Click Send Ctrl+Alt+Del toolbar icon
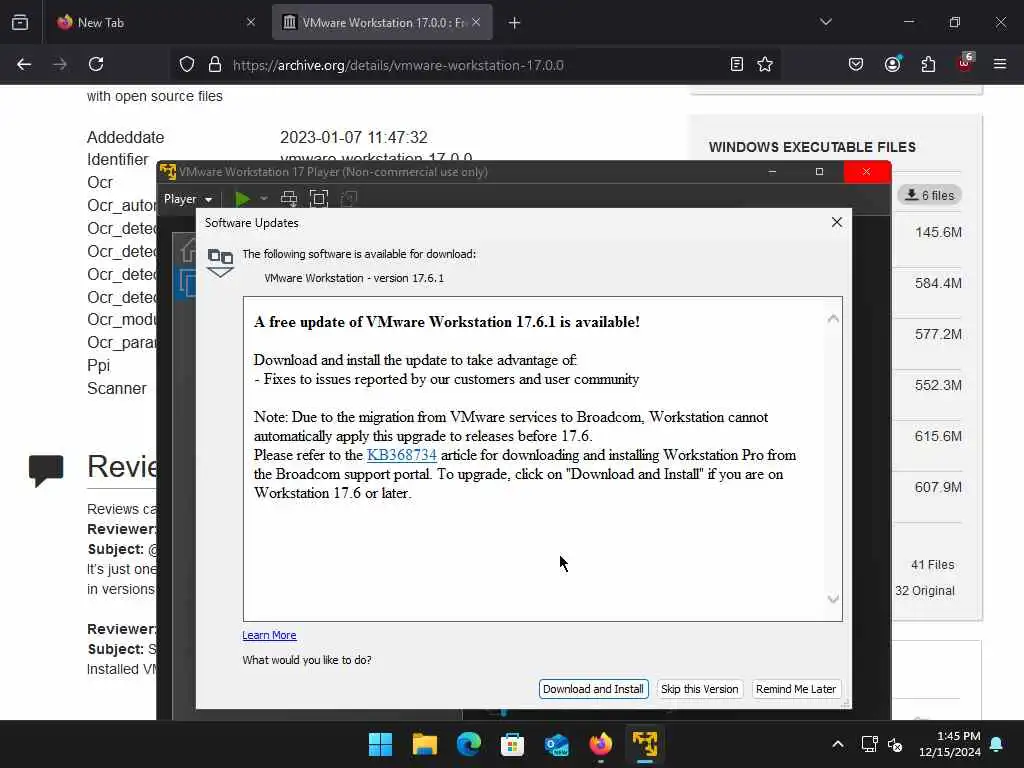 (289, 199)
